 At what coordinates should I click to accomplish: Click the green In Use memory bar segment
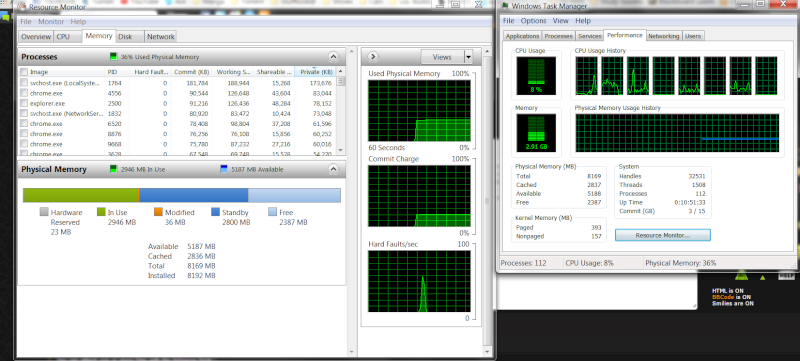click(x=81, y=195)
